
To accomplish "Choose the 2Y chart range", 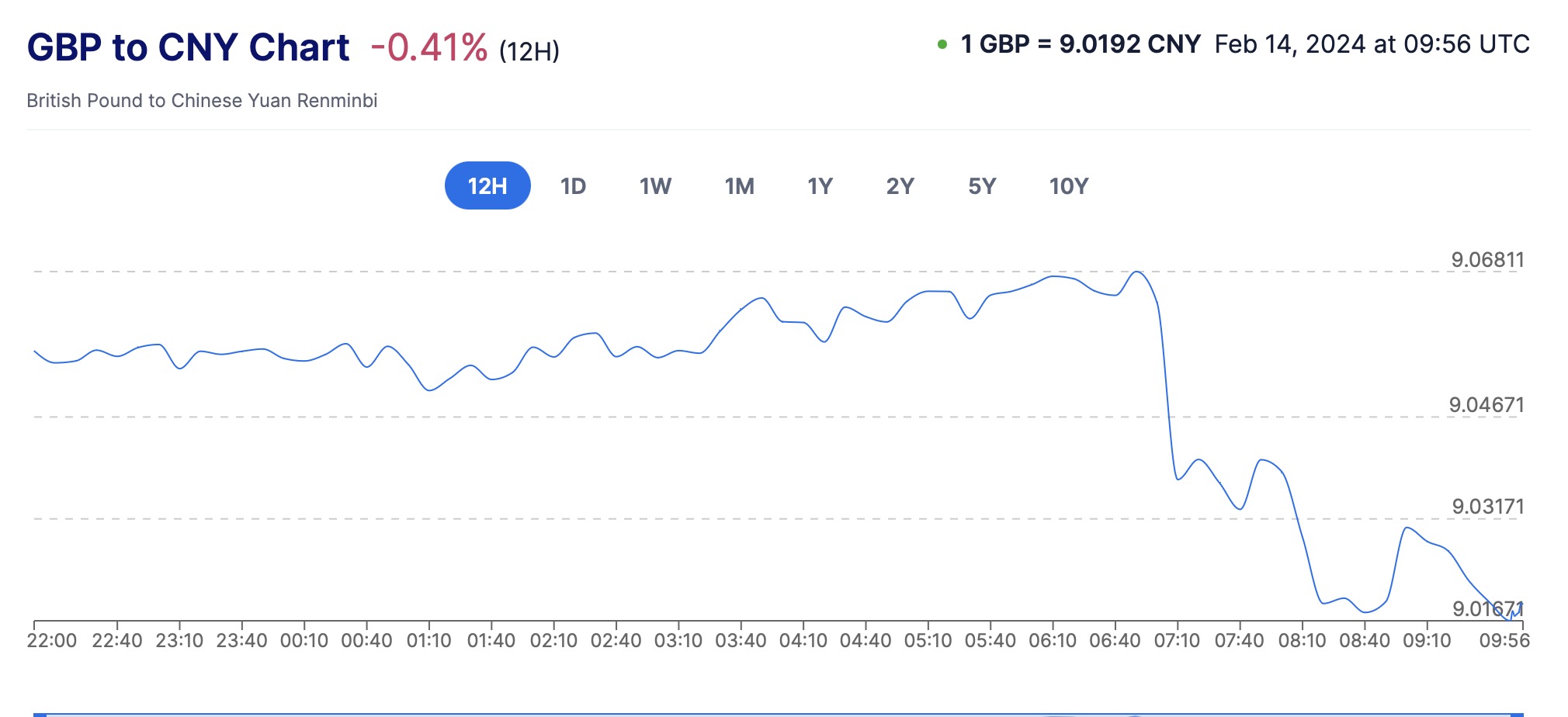I will click(900, 186).
